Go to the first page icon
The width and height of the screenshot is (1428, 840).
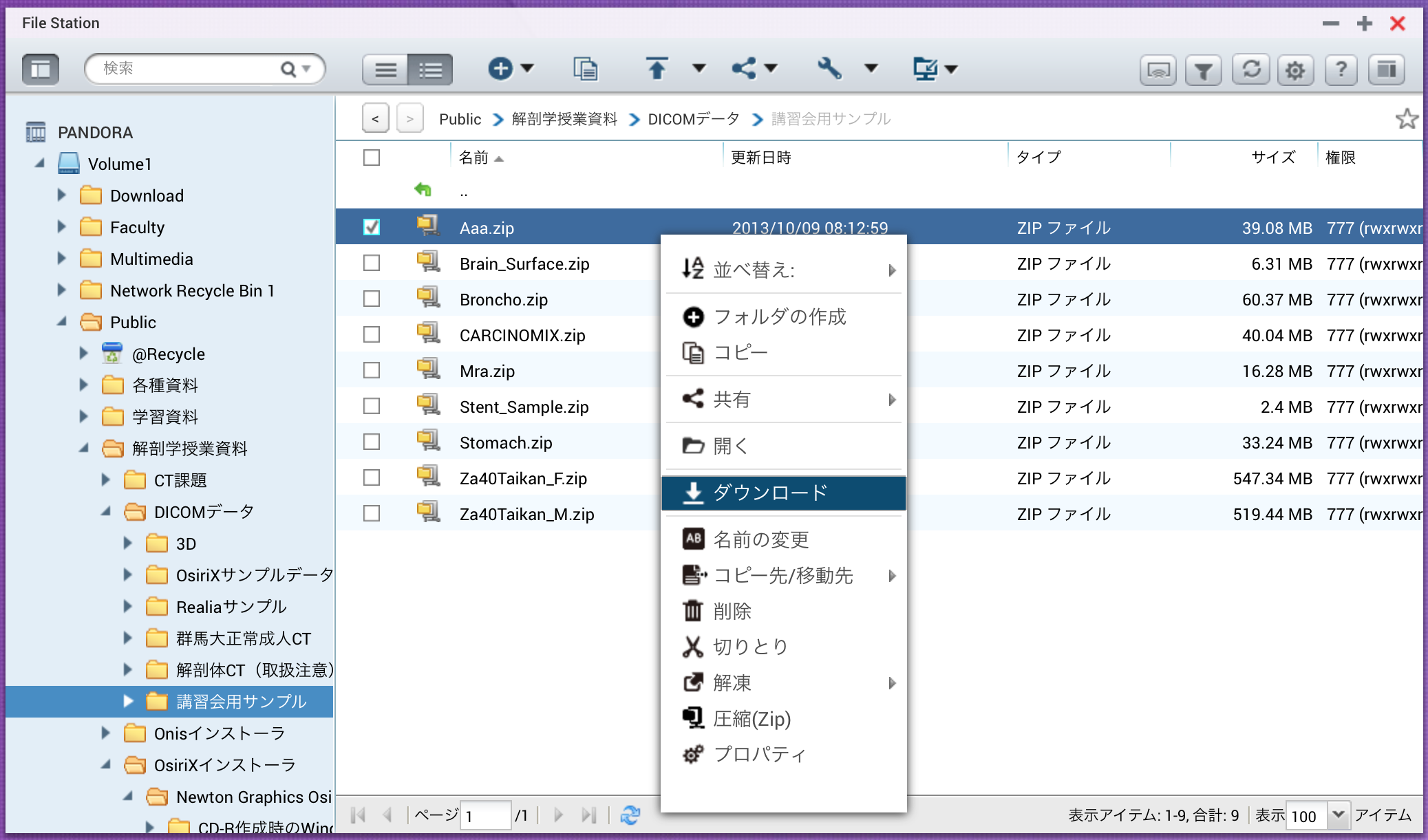pos(358,815)
